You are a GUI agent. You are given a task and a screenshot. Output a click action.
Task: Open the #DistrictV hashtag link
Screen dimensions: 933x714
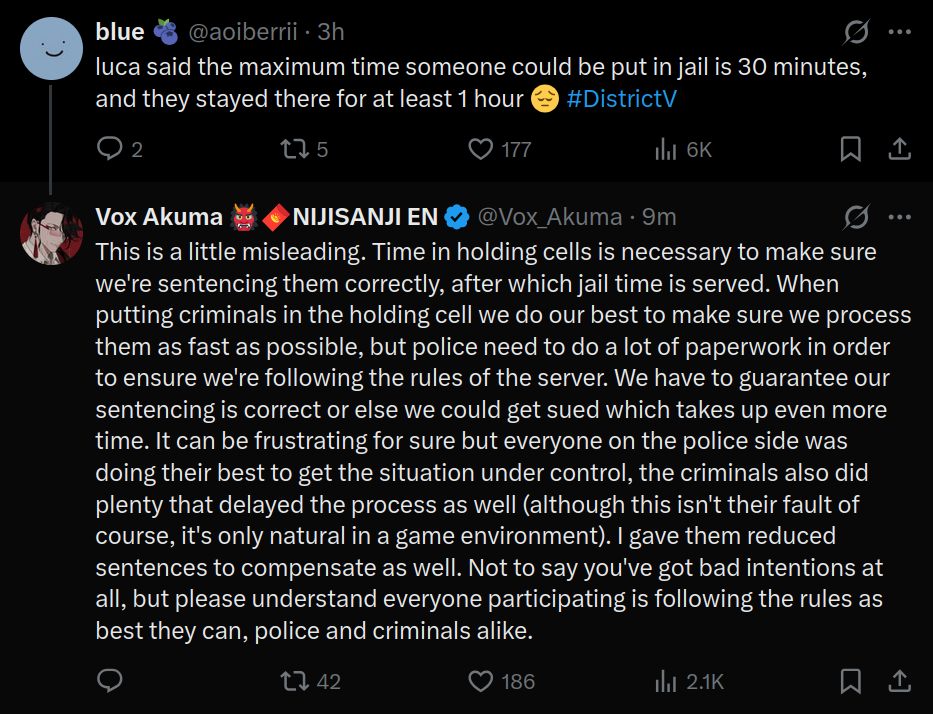click(622, 99)
